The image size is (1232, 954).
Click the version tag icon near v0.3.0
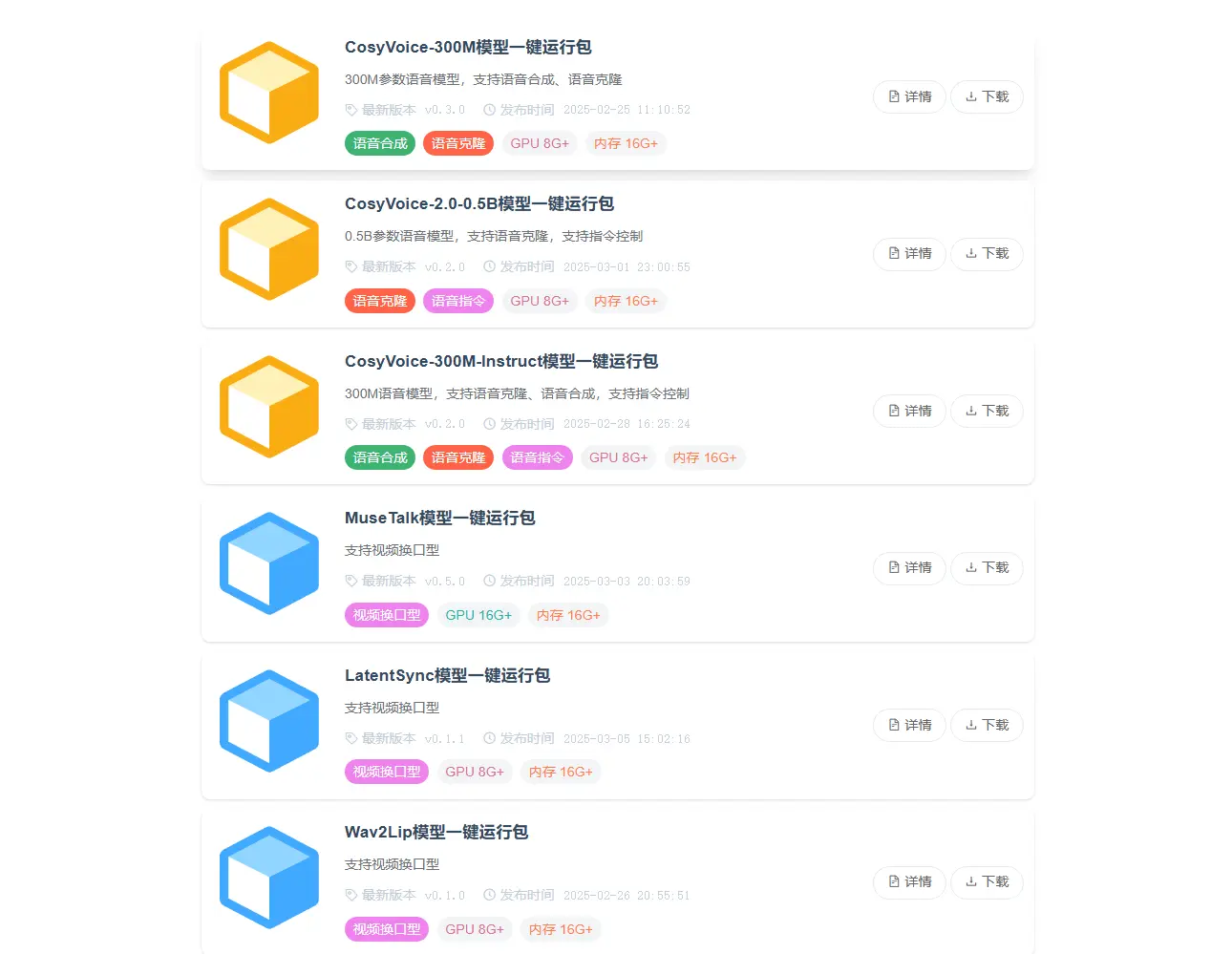[350, 110]
